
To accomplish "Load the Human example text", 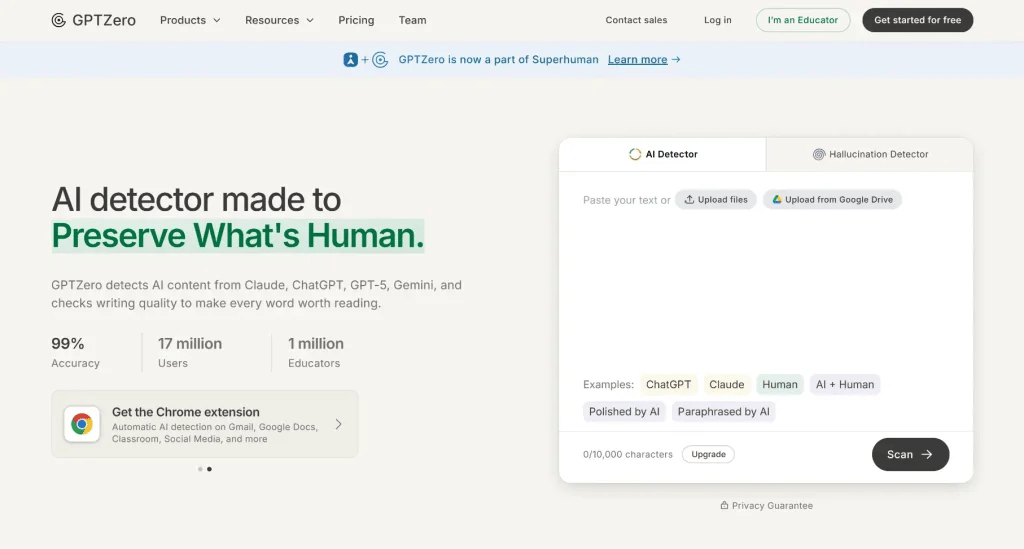I will coord(780,384).
